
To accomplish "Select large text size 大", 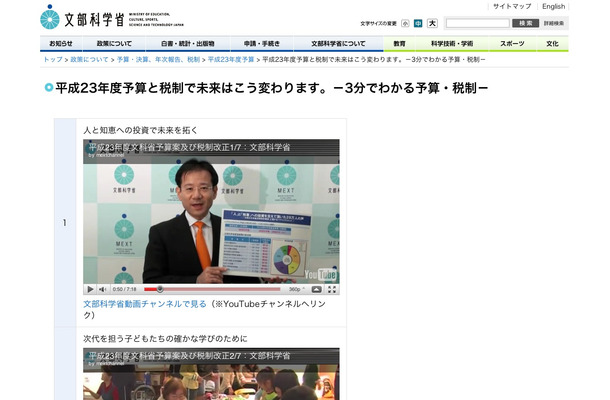I will (432, 23).
